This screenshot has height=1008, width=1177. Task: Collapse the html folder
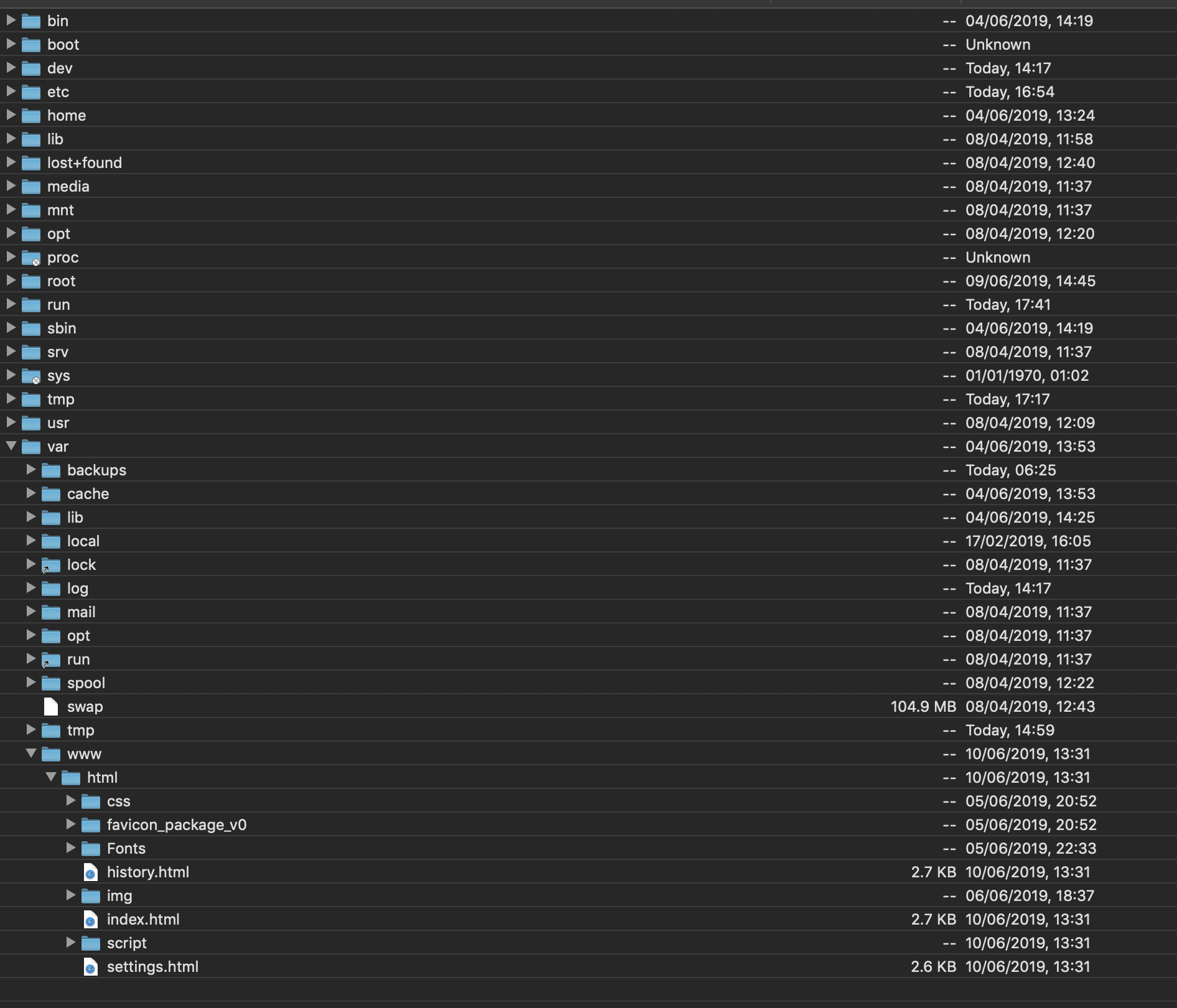pyautogui.click(x=51, y=777)
